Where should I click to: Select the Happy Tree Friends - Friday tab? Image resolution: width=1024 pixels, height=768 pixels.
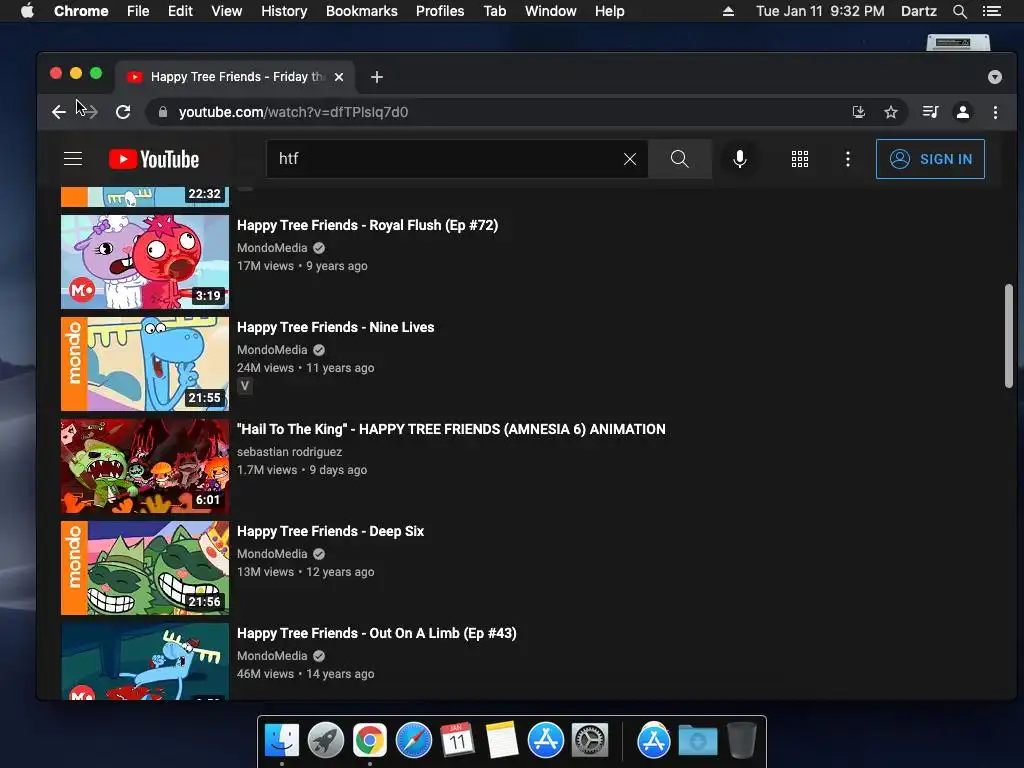click(x=235, y=77)
